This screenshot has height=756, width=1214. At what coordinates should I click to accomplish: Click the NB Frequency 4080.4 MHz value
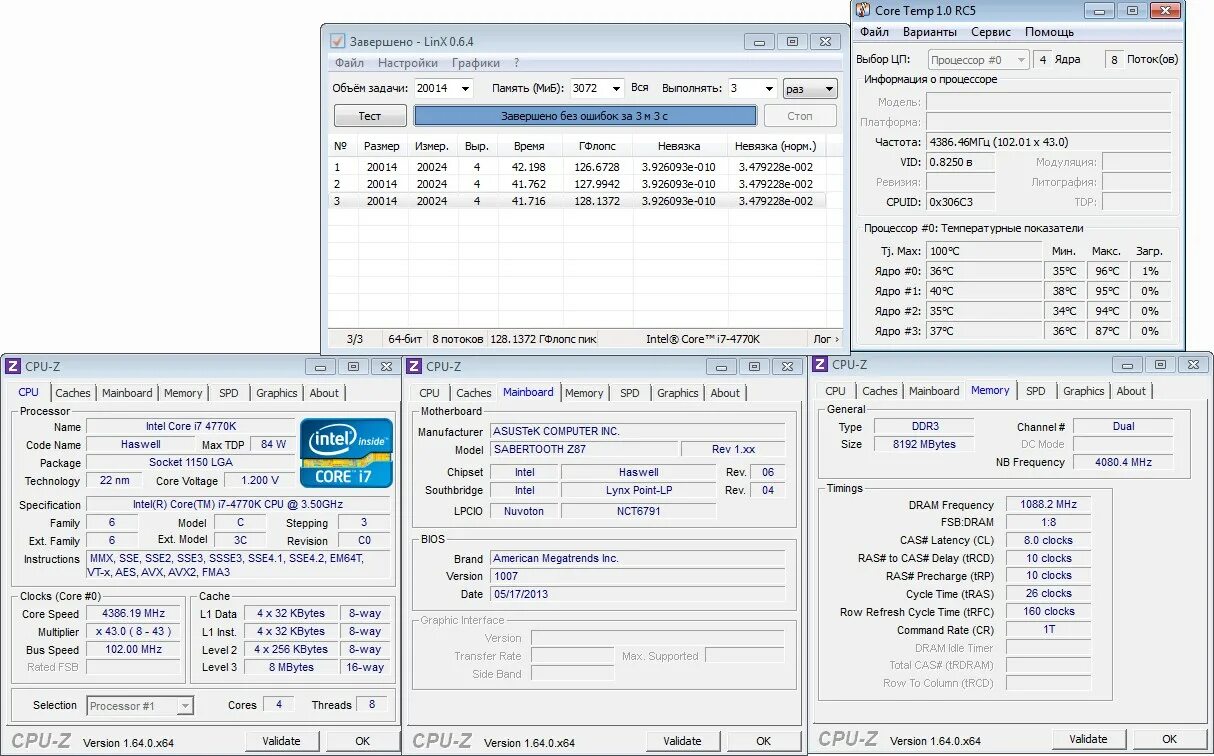[x=1123, y=462]
